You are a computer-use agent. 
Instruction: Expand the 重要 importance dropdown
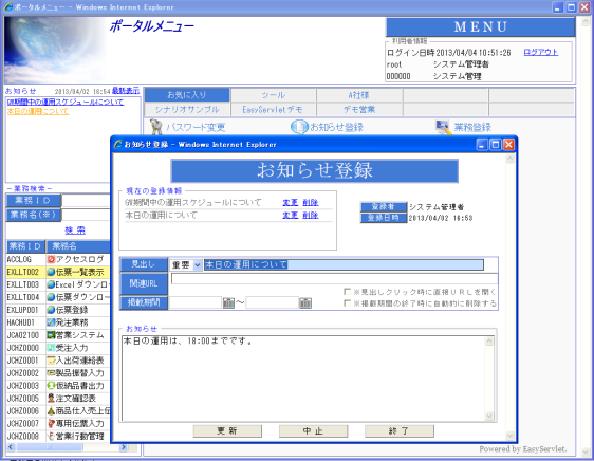click(x=197, y=265)
